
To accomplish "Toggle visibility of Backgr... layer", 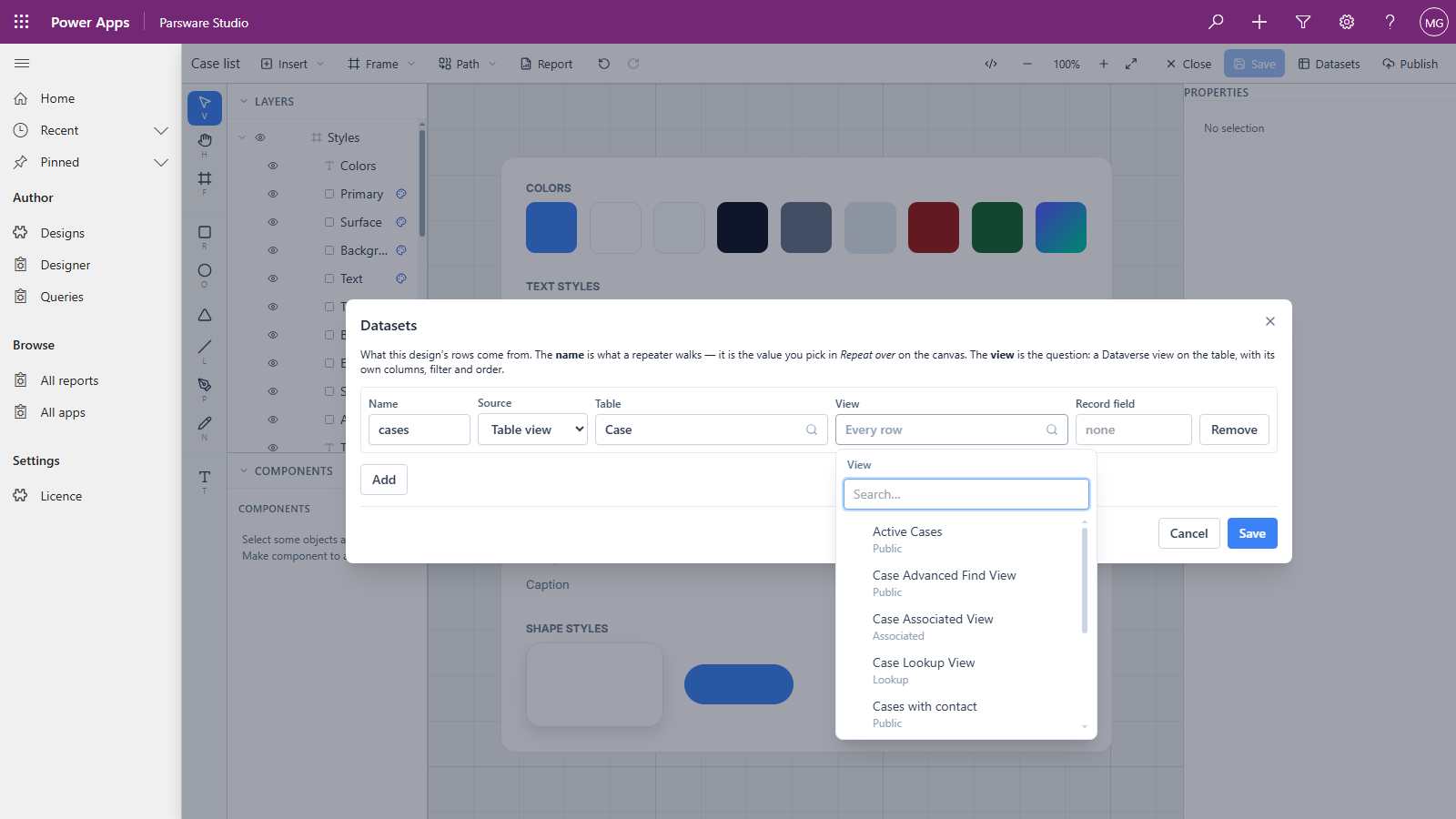I will [273, 250].
